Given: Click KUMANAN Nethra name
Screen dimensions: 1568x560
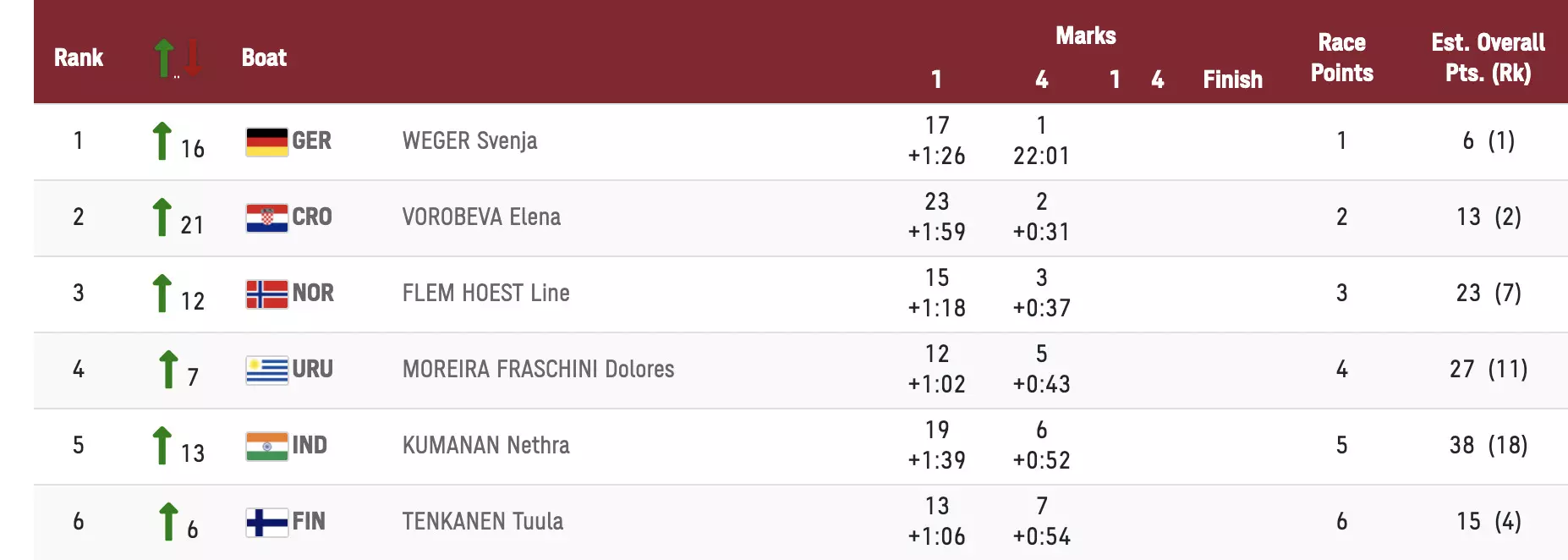Looking at the screenshot, I should pyautogui.click(x=485, y=445).
